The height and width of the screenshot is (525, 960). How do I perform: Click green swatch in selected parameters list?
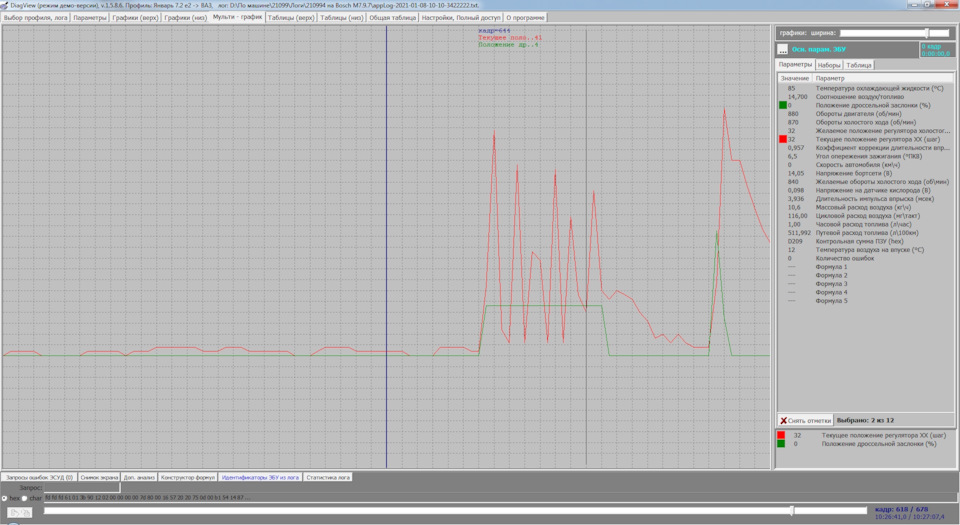coord(781,444)
